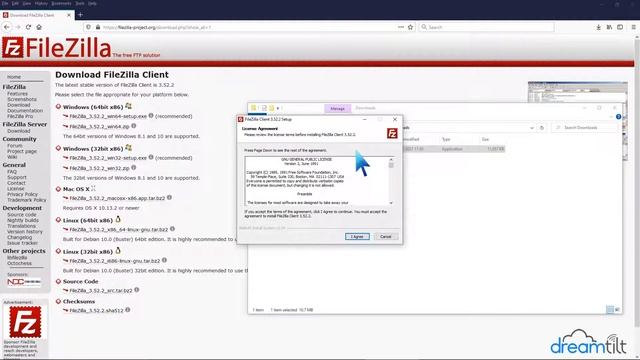Download FileZilla_3.52.2_win32-setup.exe
The height and width of the screenshot is (360, 640).
click(108, 158)
